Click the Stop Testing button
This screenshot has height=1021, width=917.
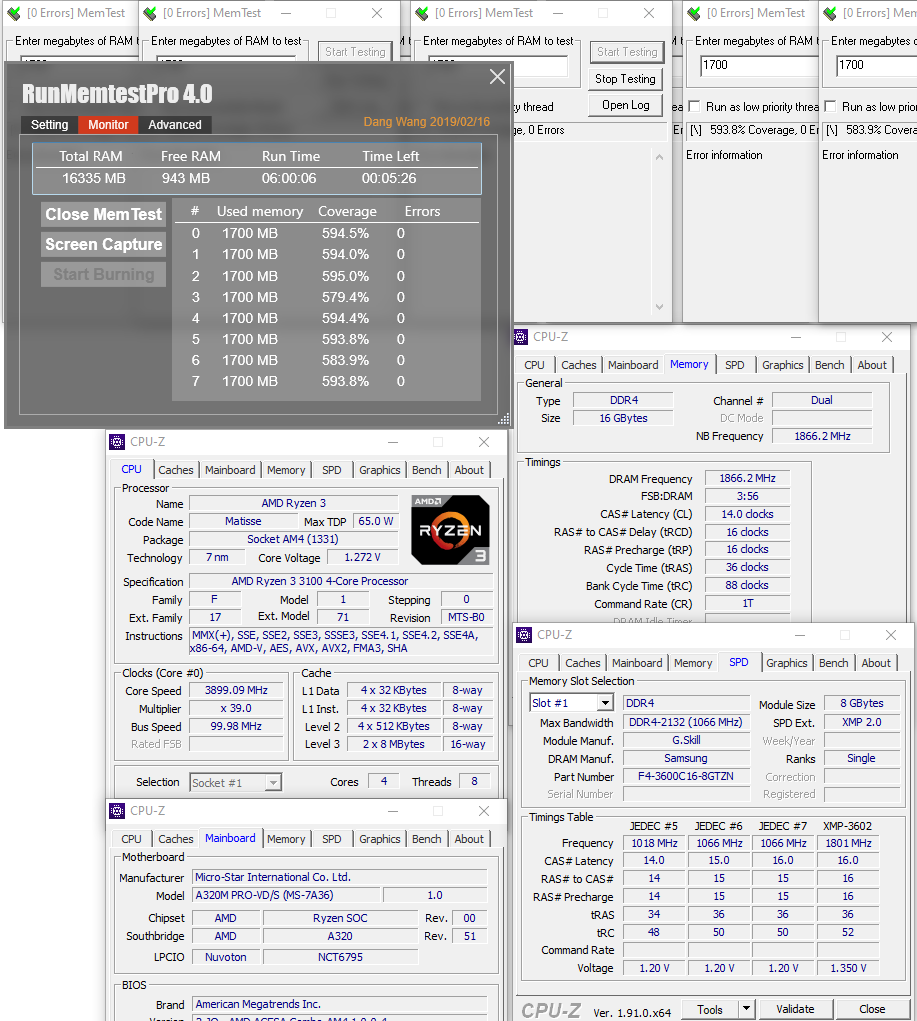(x=625, y=79)
